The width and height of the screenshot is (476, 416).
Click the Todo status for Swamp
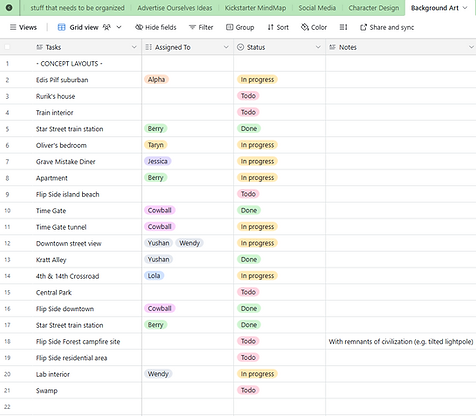[x=248, y=390]
